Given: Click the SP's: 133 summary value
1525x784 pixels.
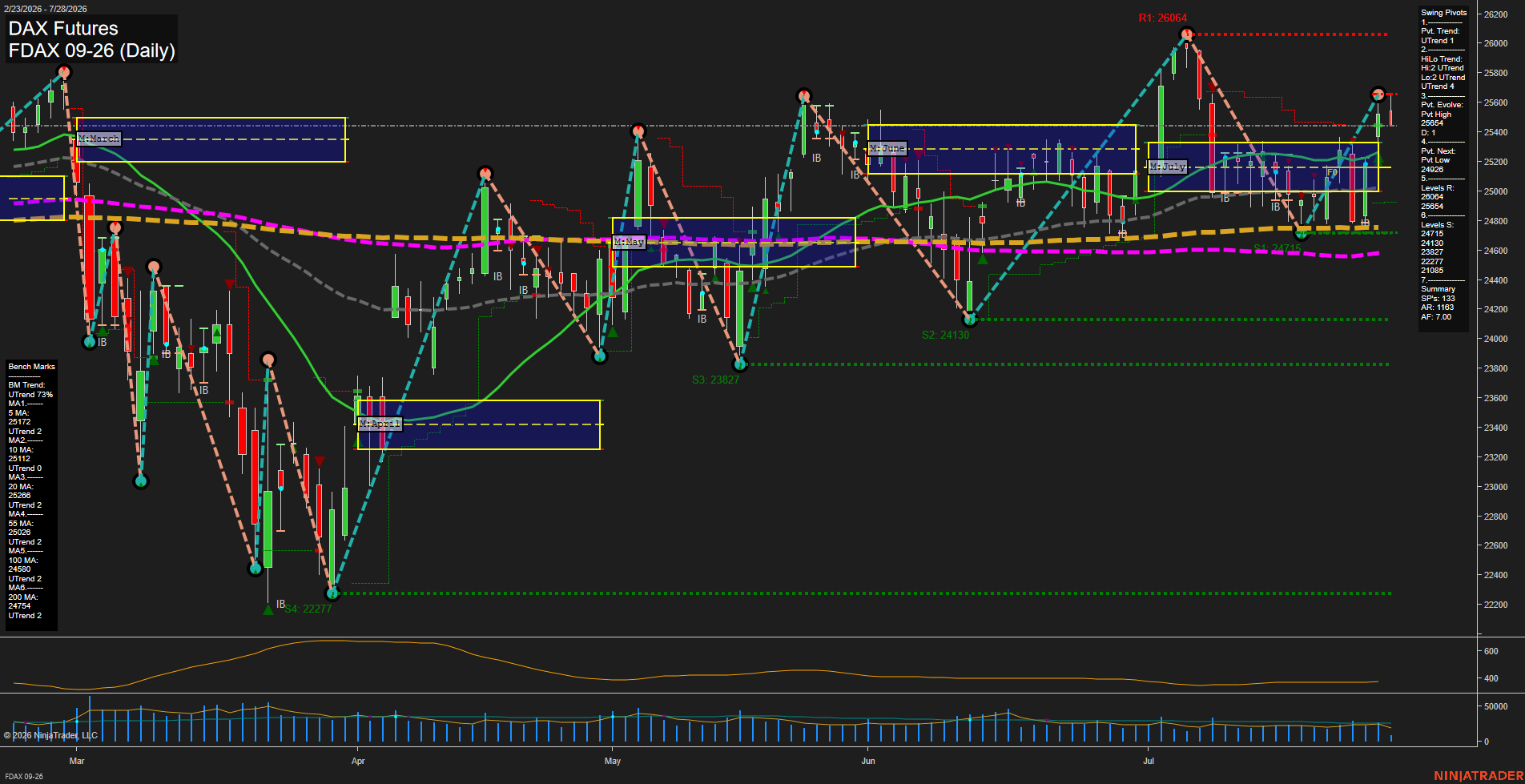Looking at the screenshot, I should [x=1438, y=299].
